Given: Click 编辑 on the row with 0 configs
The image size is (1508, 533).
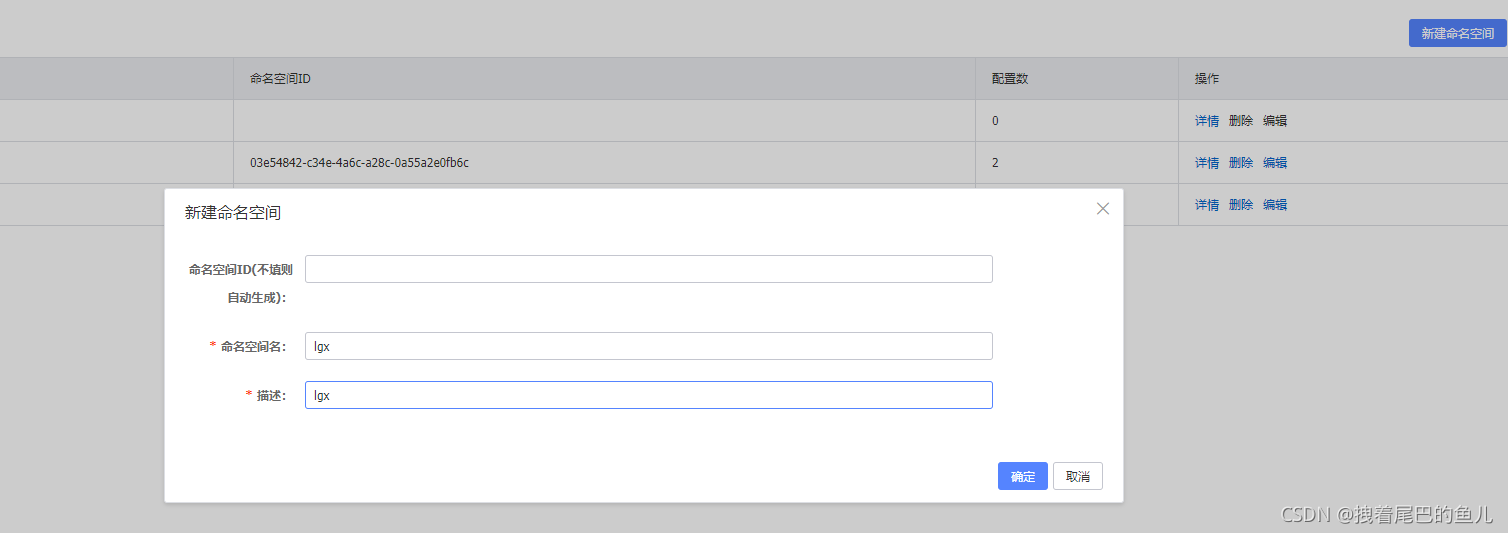Looking at the screenshot, I should click(1274, 121).
